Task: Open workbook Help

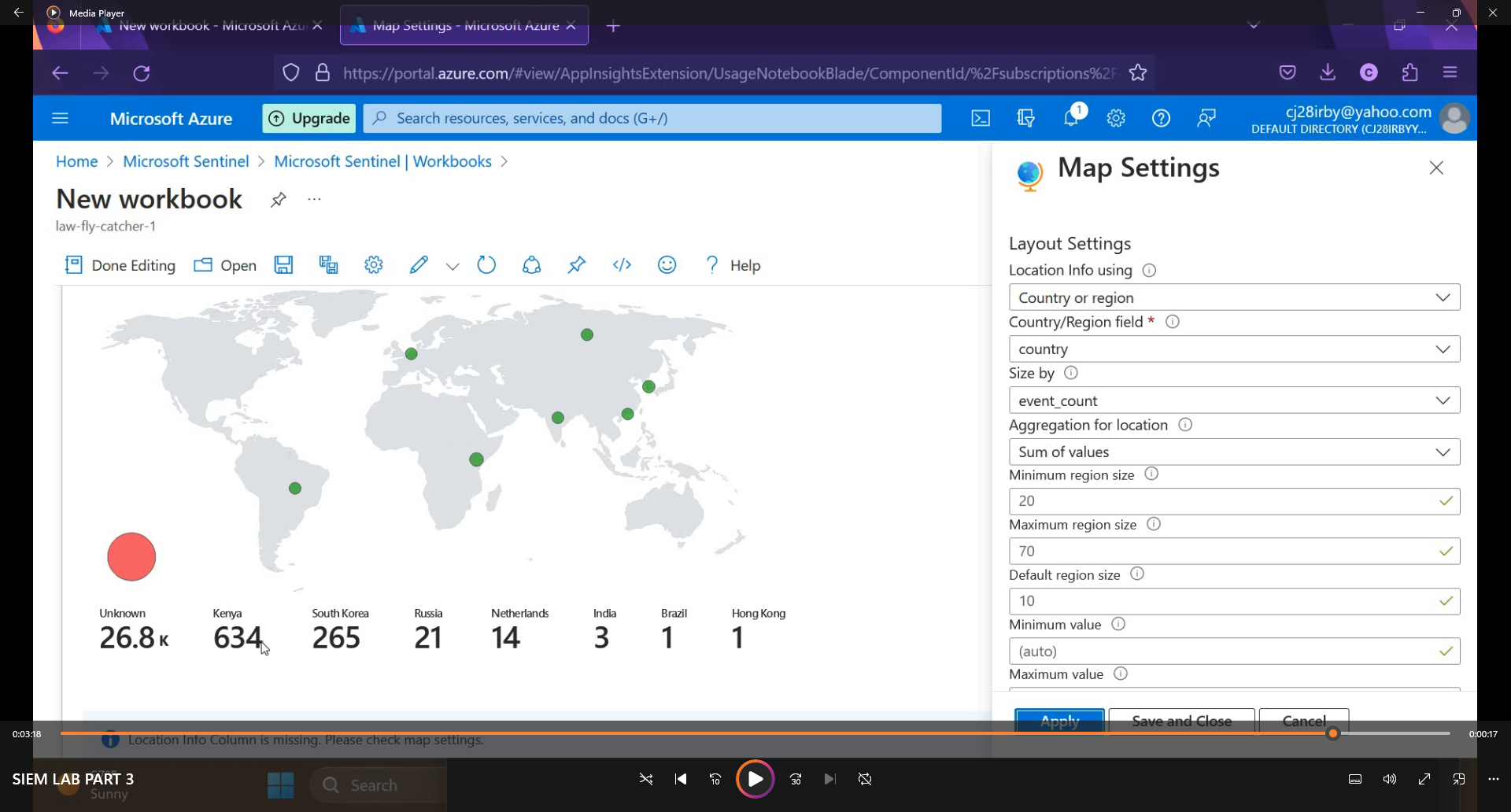Action: point(733,265)
